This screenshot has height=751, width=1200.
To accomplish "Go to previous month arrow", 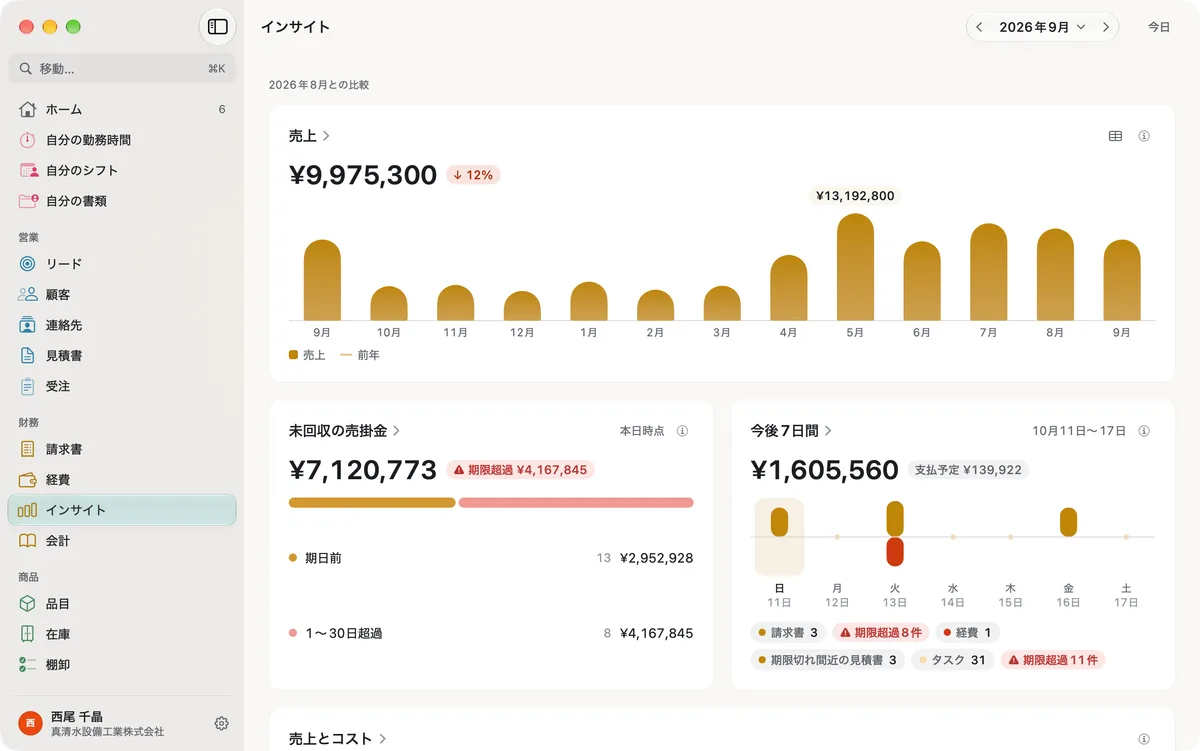I will [x=979, y=27].
